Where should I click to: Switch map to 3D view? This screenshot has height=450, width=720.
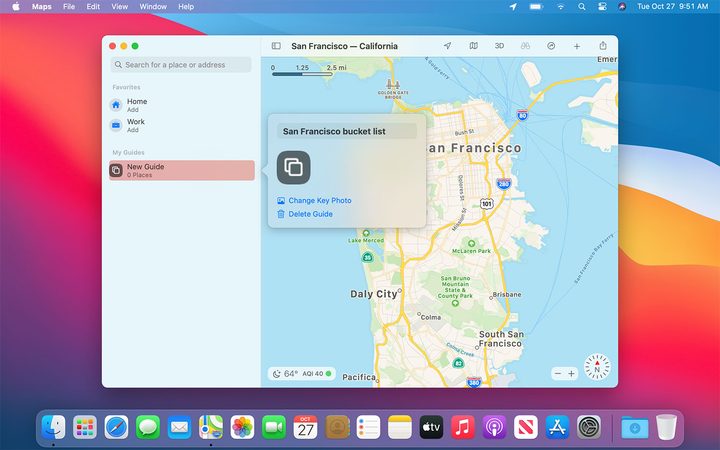coord(499,46)
